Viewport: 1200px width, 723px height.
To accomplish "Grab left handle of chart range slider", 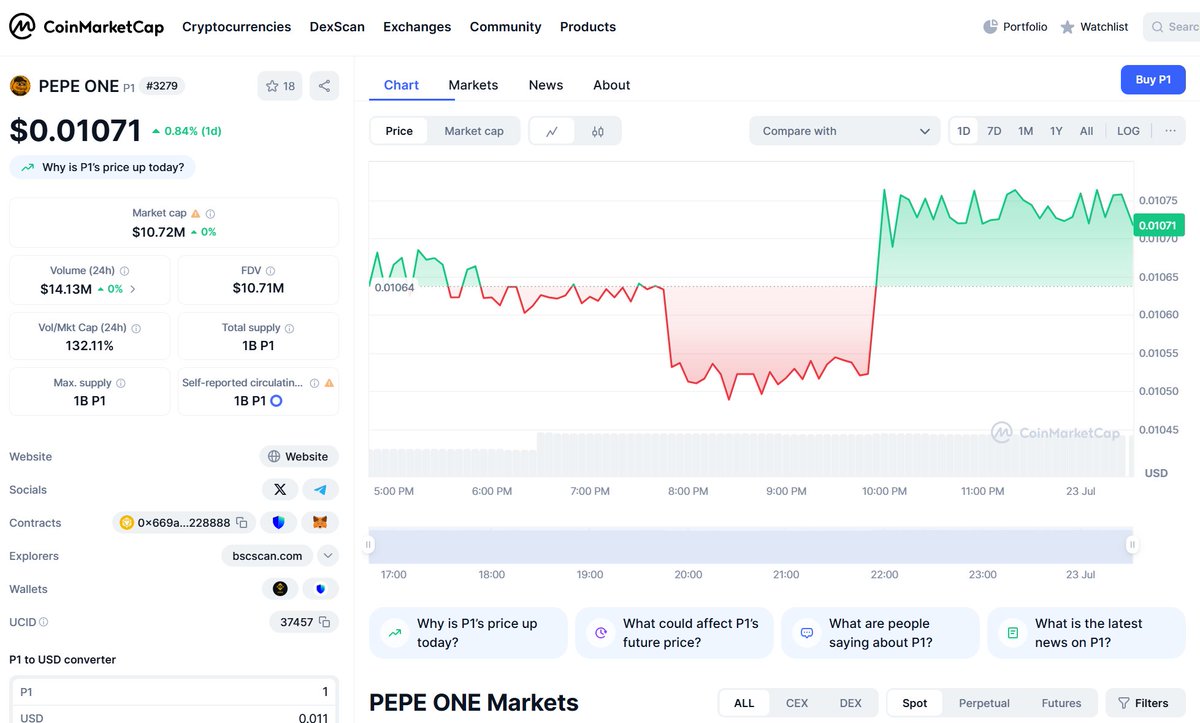I will [369, 545].
